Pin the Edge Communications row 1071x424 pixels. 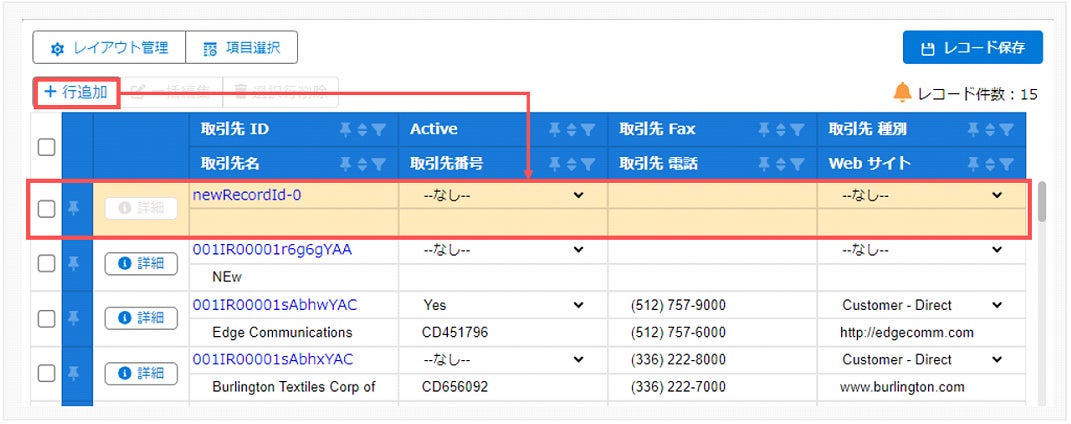[x=73, y=317]
